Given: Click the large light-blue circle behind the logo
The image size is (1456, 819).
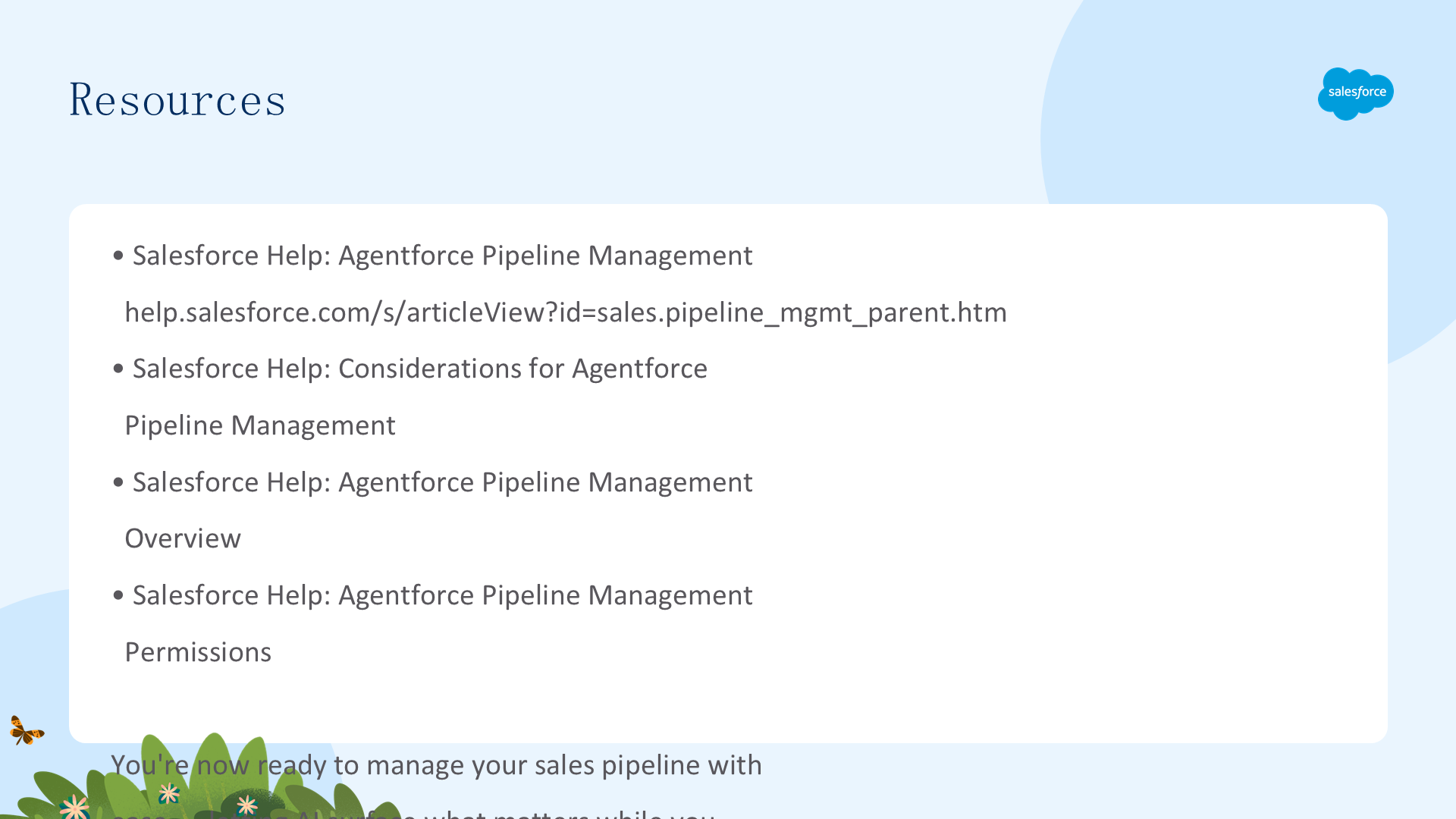Looking at the screenshot, I should (x=1251, y=136).
